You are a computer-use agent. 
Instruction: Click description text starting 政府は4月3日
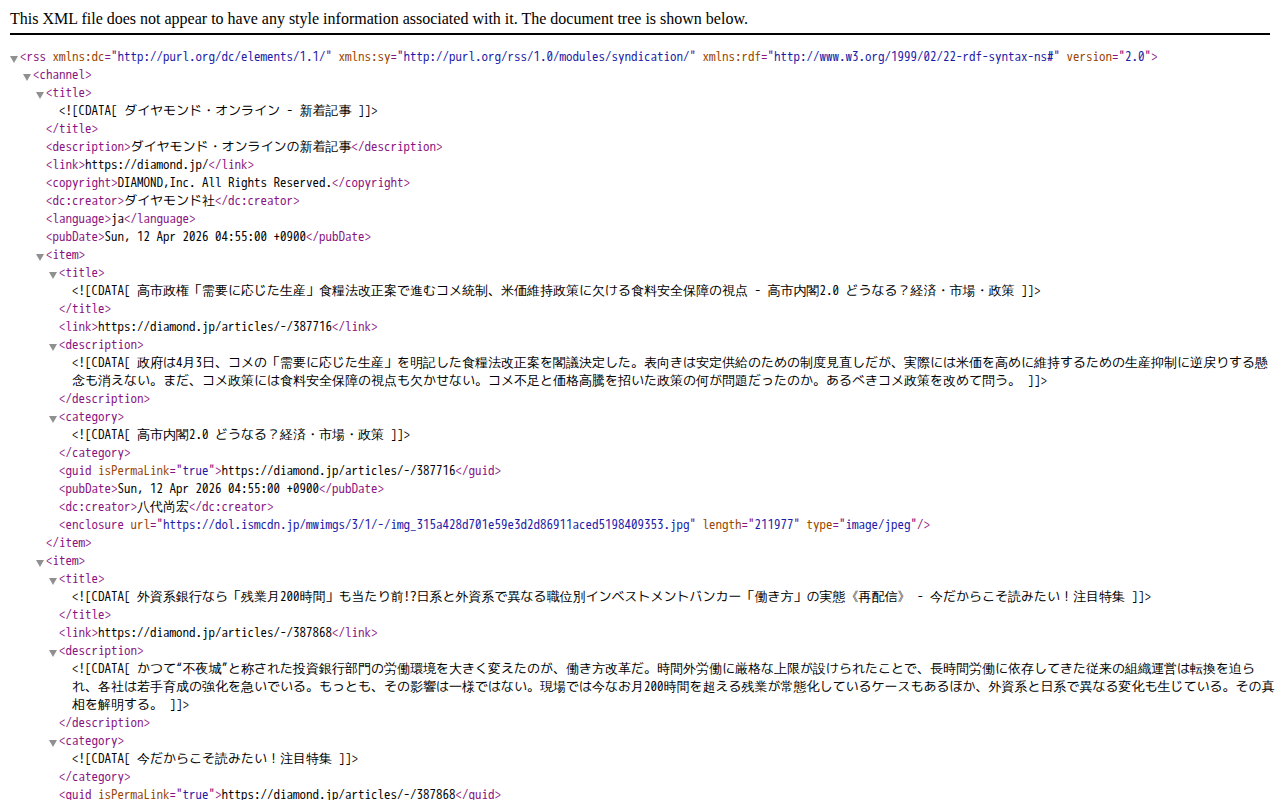(670, 372)
